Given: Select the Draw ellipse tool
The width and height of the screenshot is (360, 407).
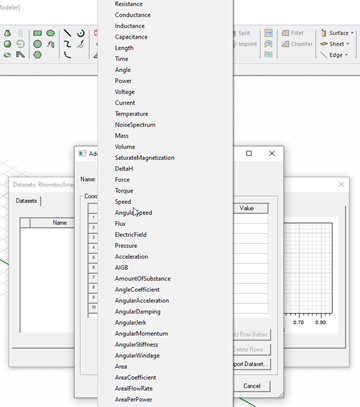Looking at the screenshot, I should [50, 33].
